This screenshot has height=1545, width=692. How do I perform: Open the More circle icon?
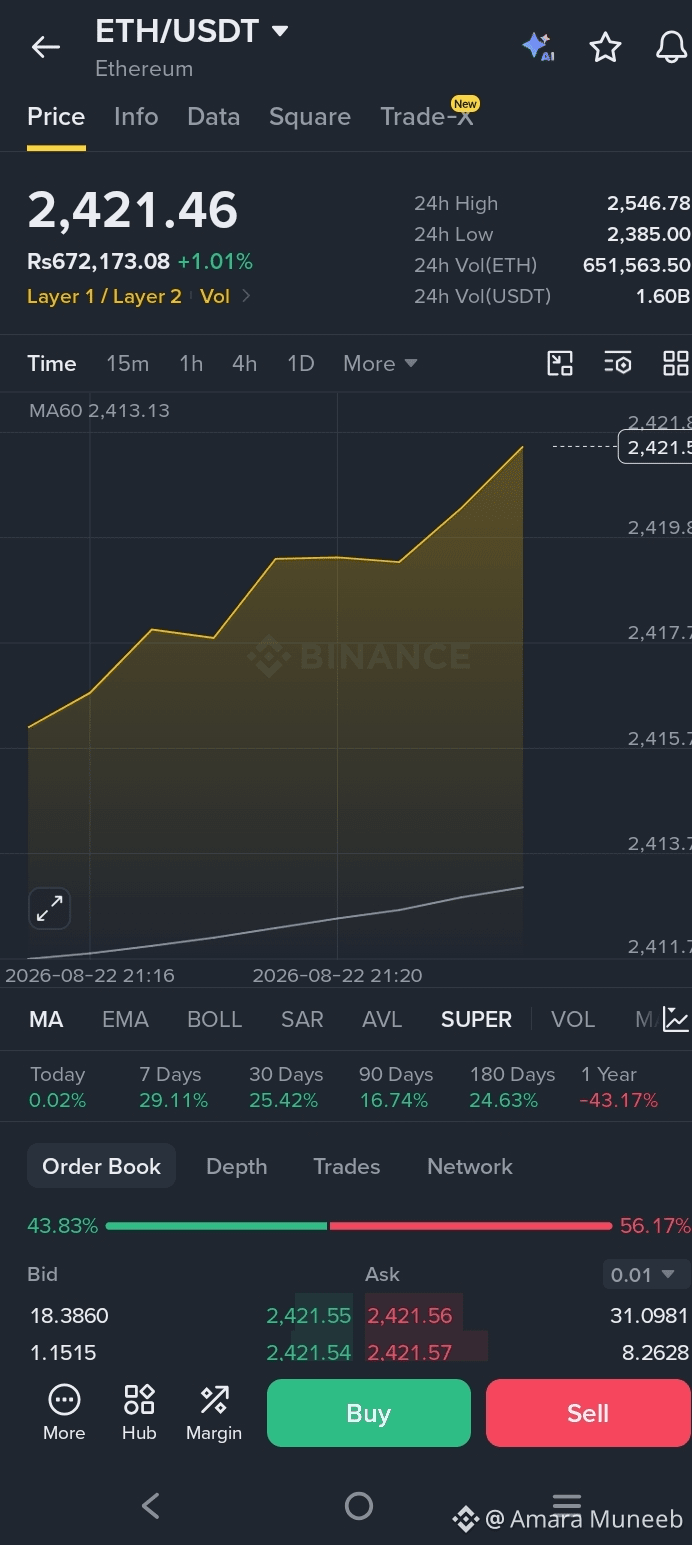[x=64, y=1413]
